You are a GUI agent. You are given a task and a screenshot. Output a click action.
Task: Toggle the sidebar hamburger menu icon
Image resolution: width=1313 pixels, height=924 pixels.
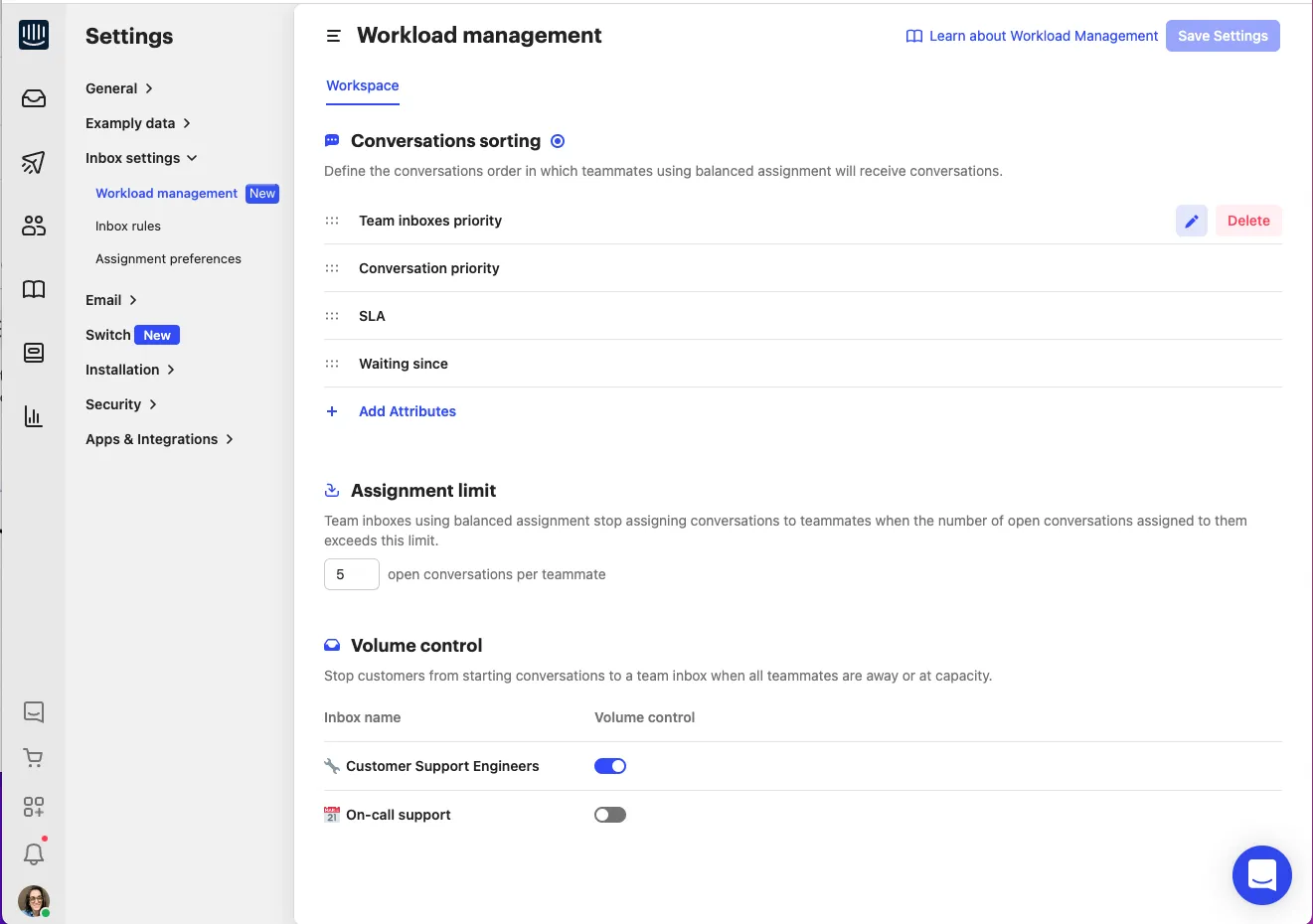click(334, 36)
